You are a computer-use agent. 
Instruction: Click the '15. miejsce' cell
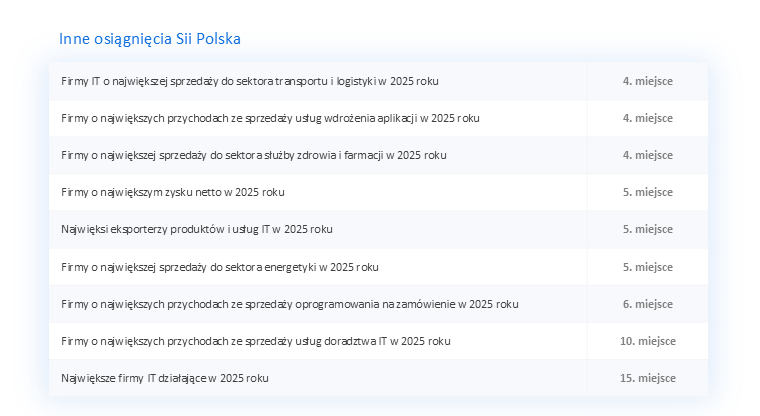648,378
